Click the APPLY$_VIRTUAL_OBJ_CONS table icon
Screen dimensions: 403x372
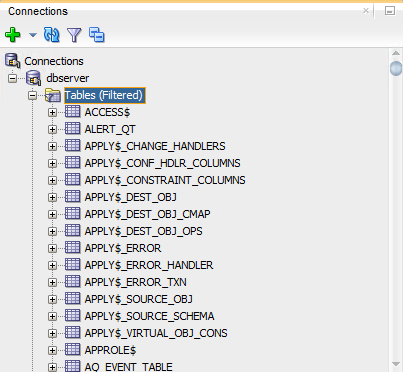click(x=72, y=333)
